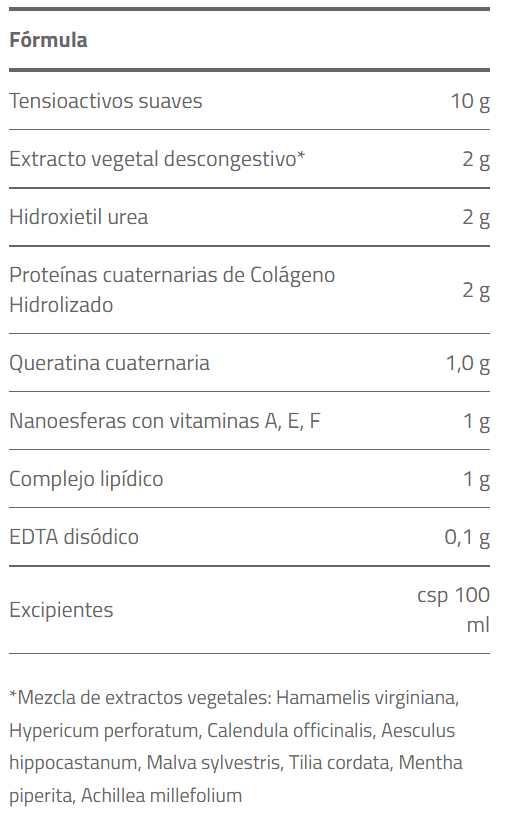Viewport: 506px width, 822px height.
Task: Click the Fórmula table header
Action: (48, 40)
